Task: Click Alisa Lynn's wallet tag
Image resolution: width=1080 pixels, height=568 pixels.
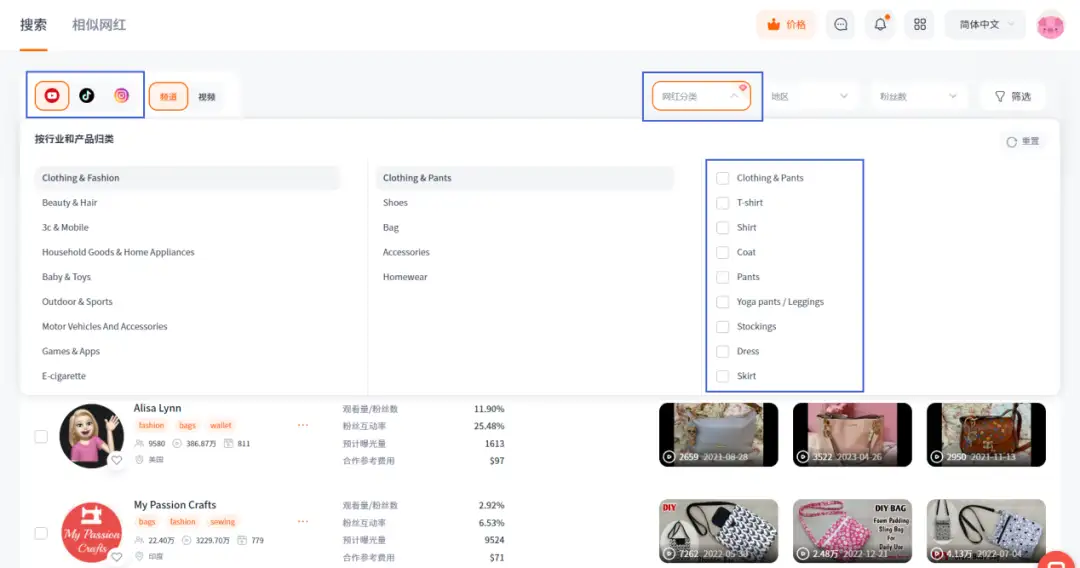Action: pyautogui.click(x=221, y=425)
